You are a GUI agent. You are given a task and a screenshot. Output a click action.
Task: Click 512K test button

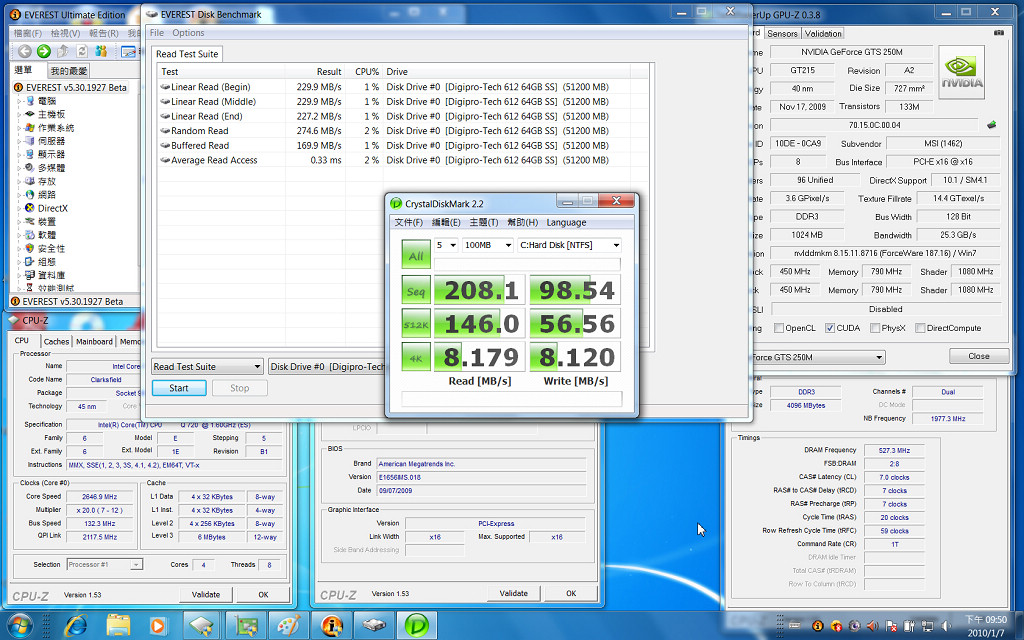(x=416, y=324)
